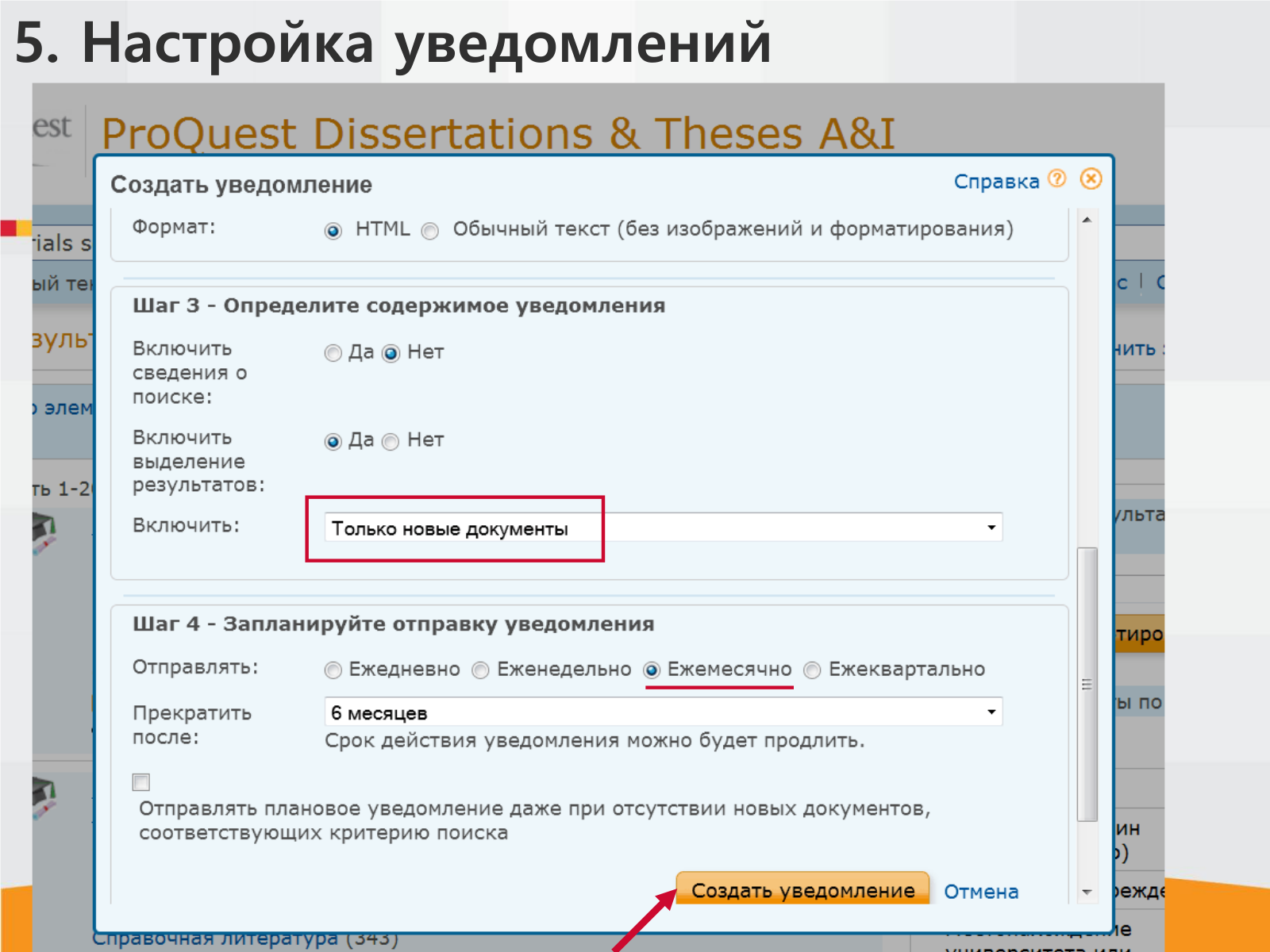Click the Срок действия уведомления note text
The width and height of the screenshot is (1270, 952).
coord(595,740)
